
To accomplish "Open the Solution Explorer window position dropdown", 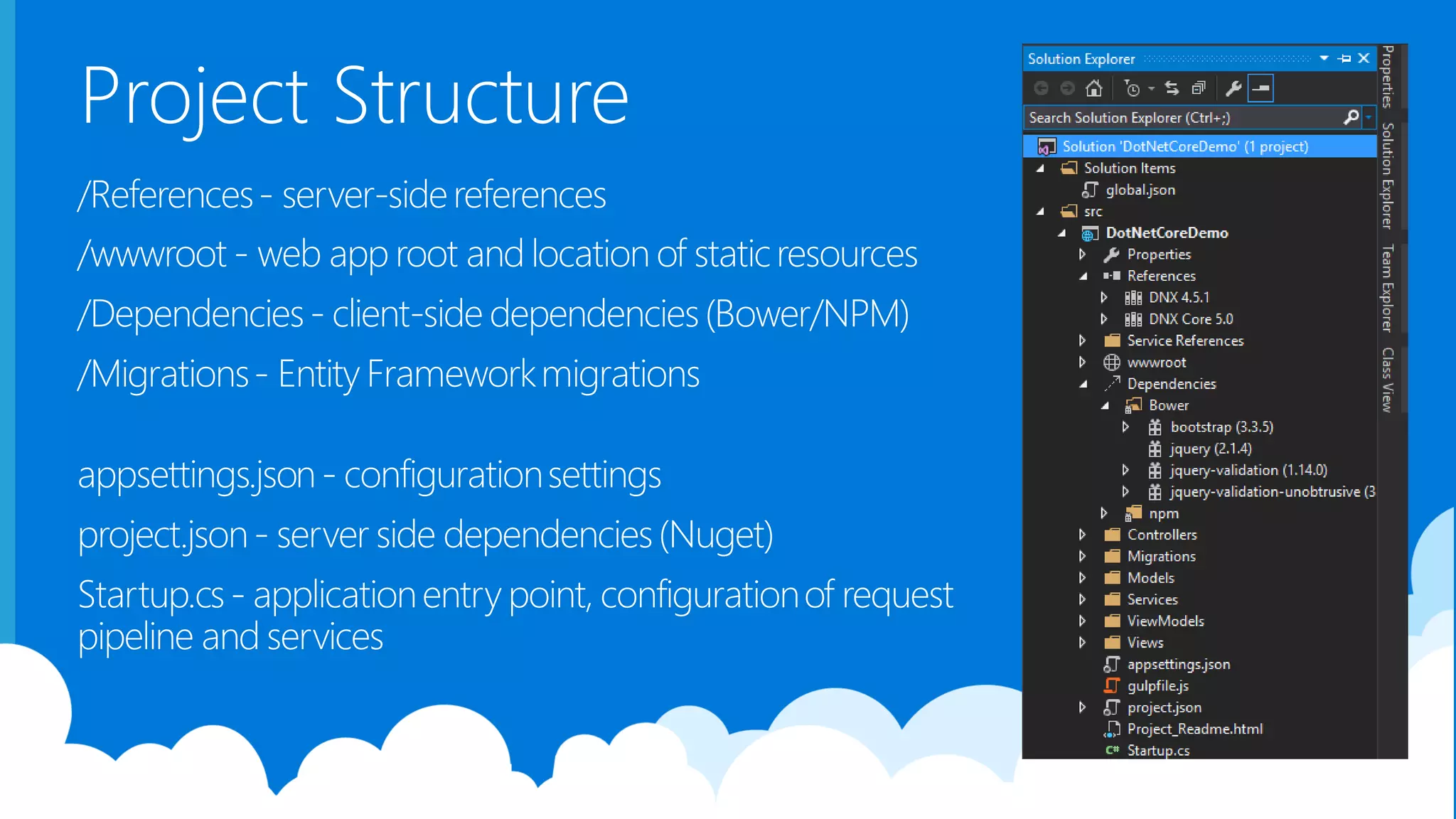I will tap(1324, 58).
